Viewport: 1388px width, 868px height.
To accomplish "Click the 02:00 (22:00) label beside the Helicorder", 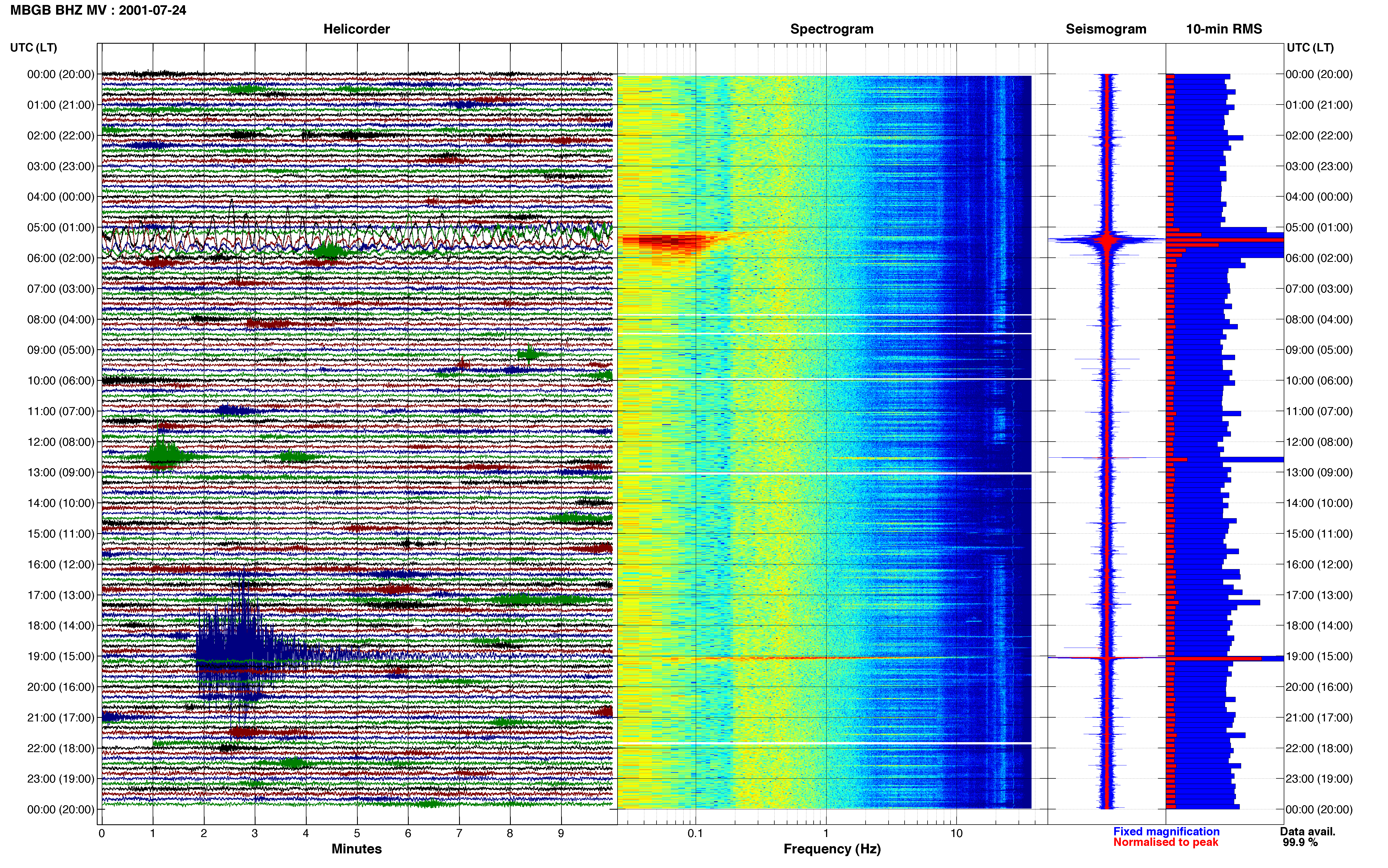I will 61,135.
